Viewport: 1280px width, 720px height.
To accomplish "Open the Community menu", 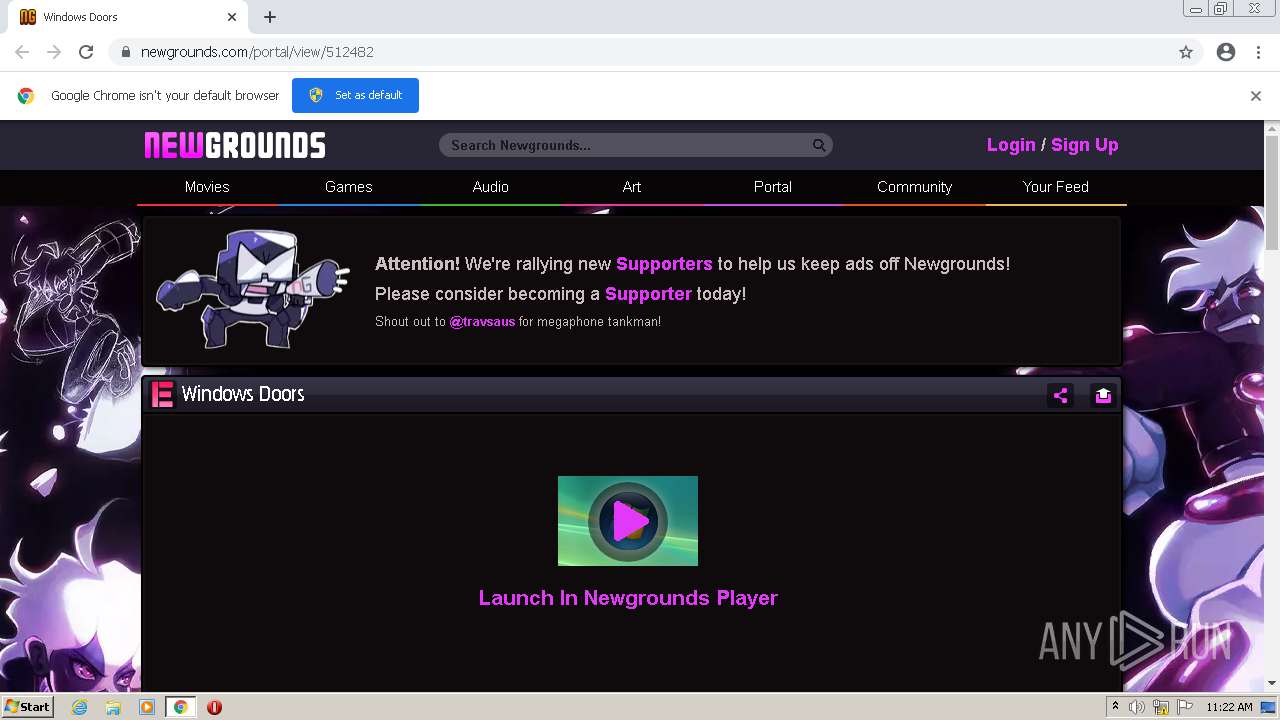I will pyautogui.click(x=914, y=187).
